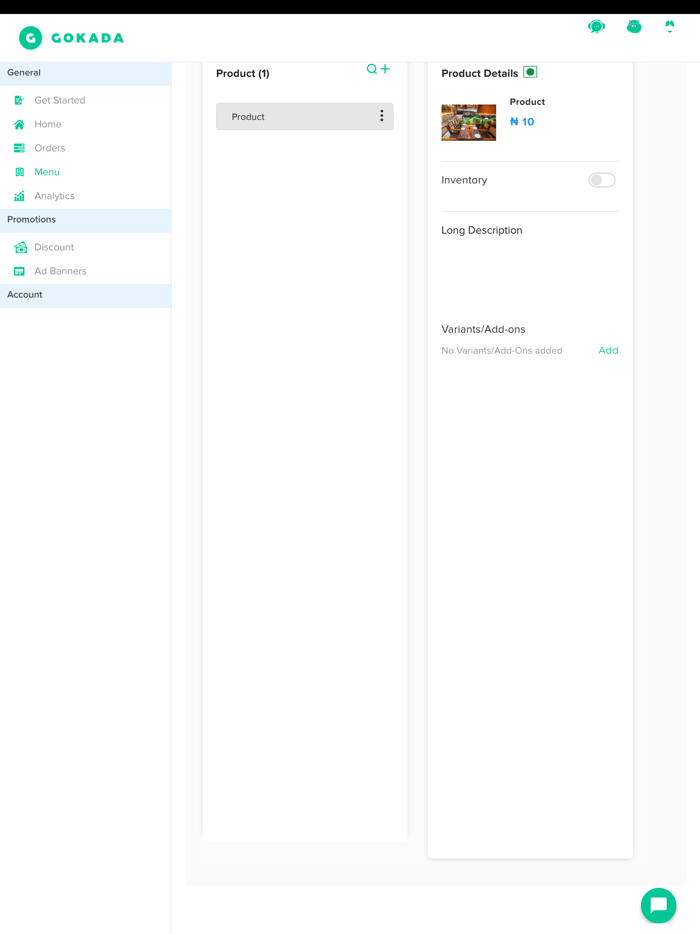Screen dimensions: 700x934
Task: Click the Long Description label
Action: pos(481,230)
